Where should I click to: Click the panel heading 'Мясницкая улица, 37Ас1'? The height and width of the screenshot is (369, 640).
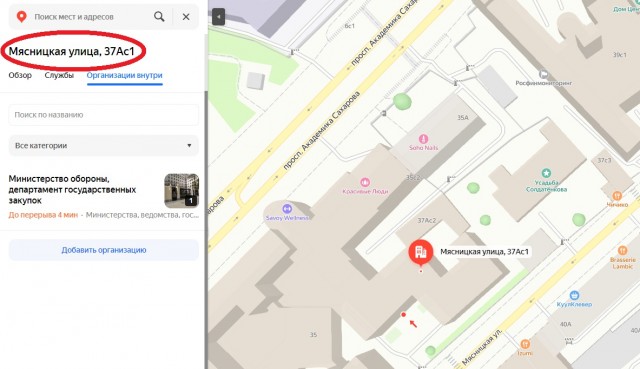(71, 51)
